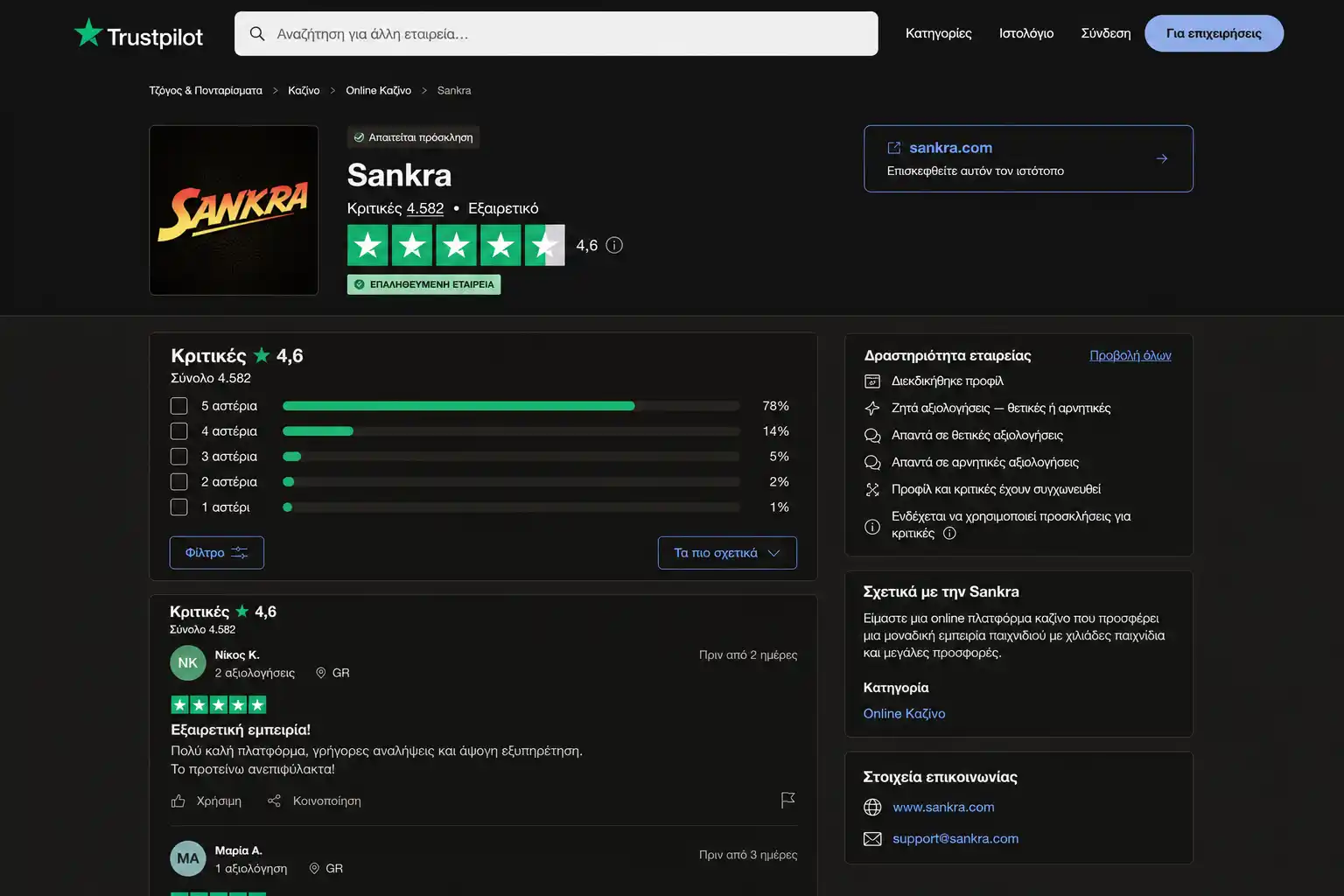
Task: Click the Φίλτρο button
Action: pos(217,553)
